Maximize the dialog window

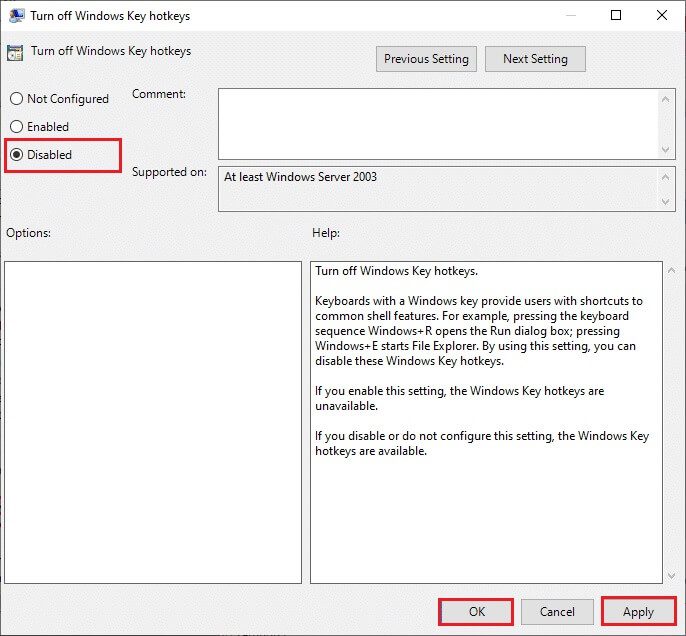(x=616, y=15)
